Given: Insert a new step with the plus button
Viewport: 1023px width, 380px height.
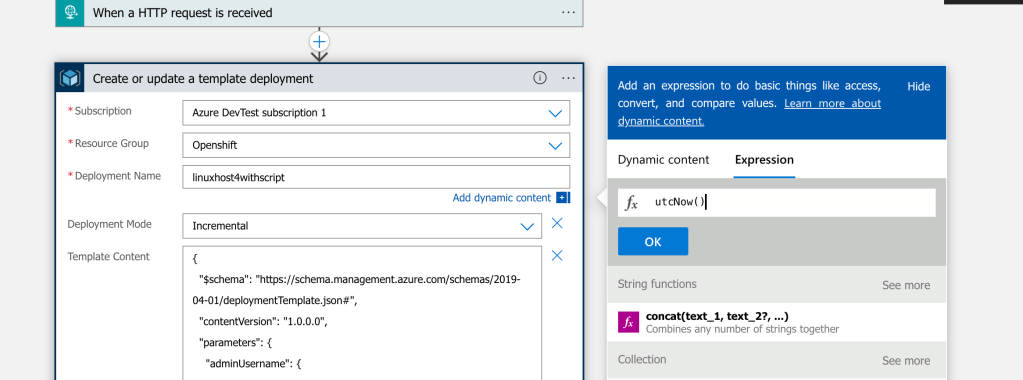Looking at the screenshot, I should [x=319, y=42].
